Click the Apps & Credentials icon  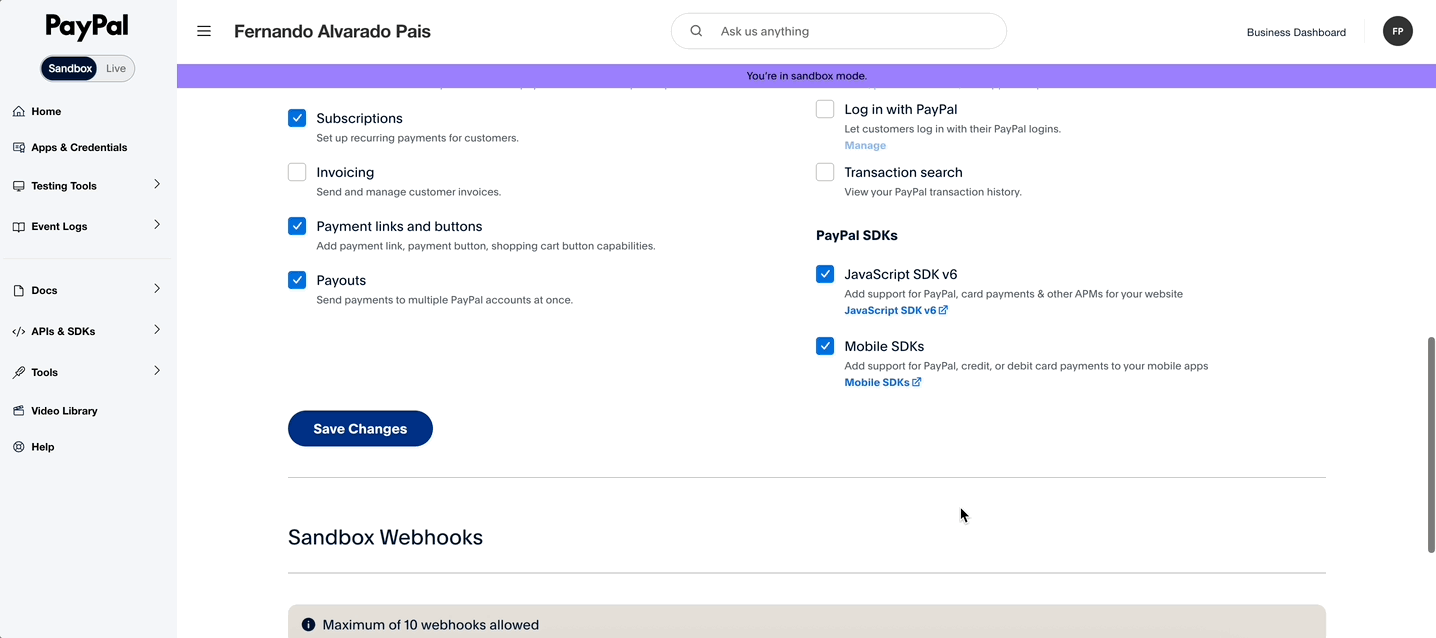pyautogui.click(x=19, y=147)
